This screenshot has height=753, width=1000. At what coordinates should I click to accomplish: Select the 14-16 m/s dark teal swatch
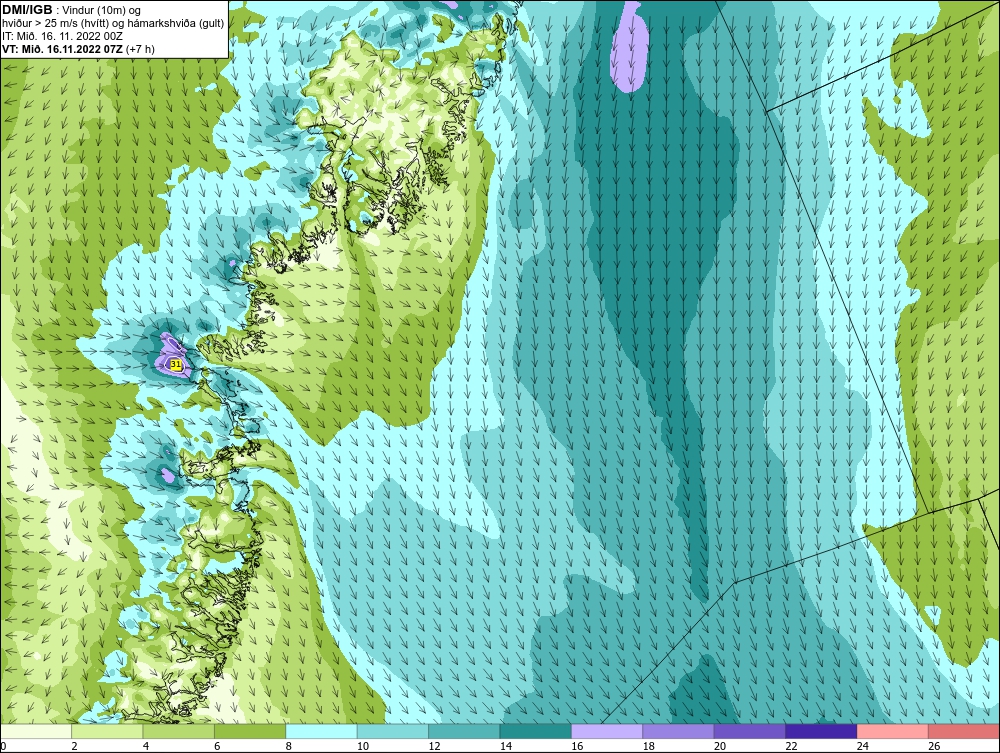click(x=536, y=731)
